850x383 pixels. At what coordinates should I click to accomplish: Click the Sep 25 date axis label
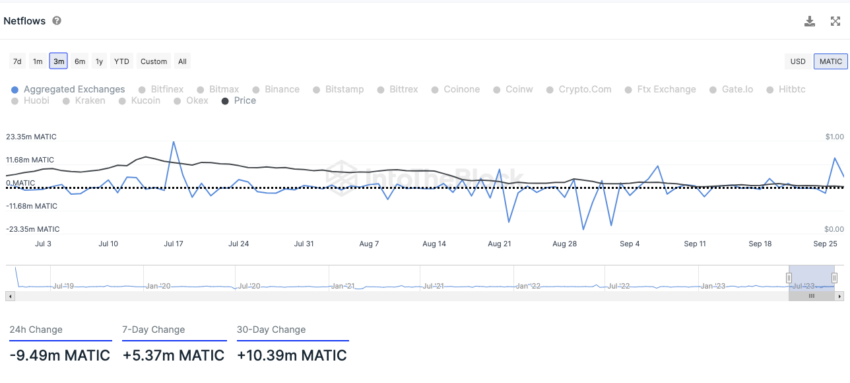pos(826,244)
